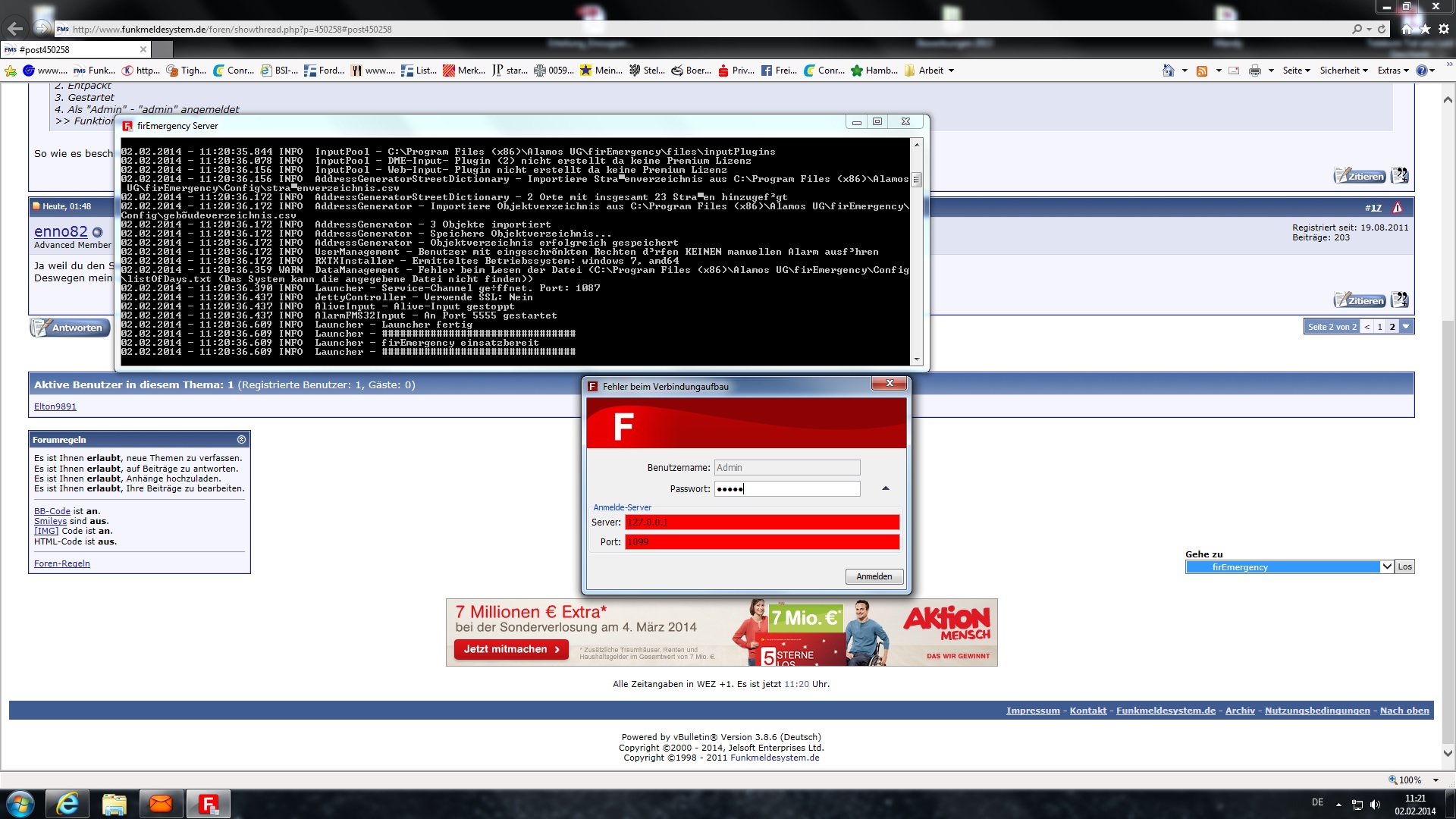The height and width of the screenshot is (819, 1456).
Task: Click the printer icon in IE toolbar
Action: tap(1255, 71)
